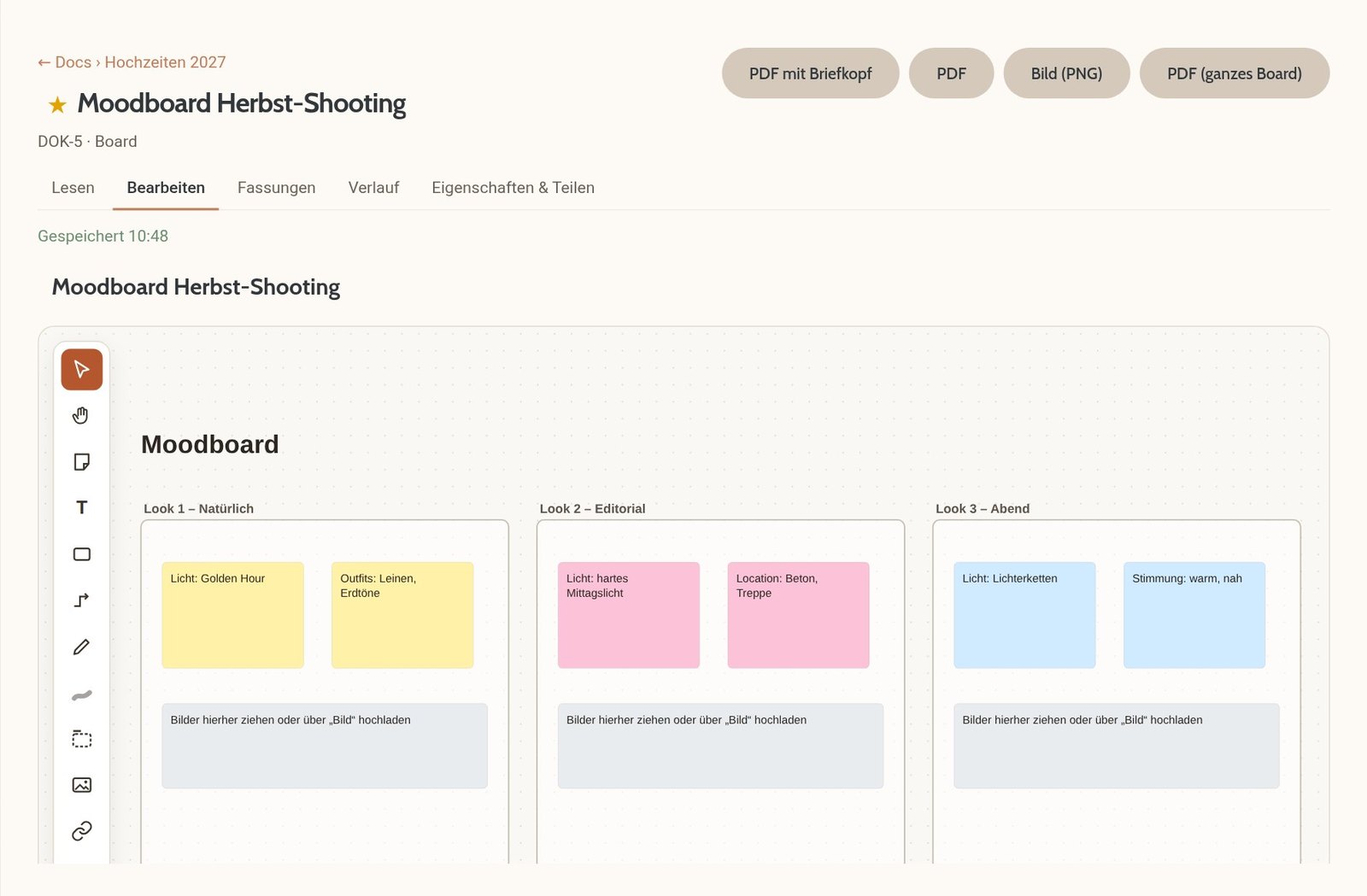
Task: Select the 'Licht: Golden Hour' yellow note
Action: (232, 615)
